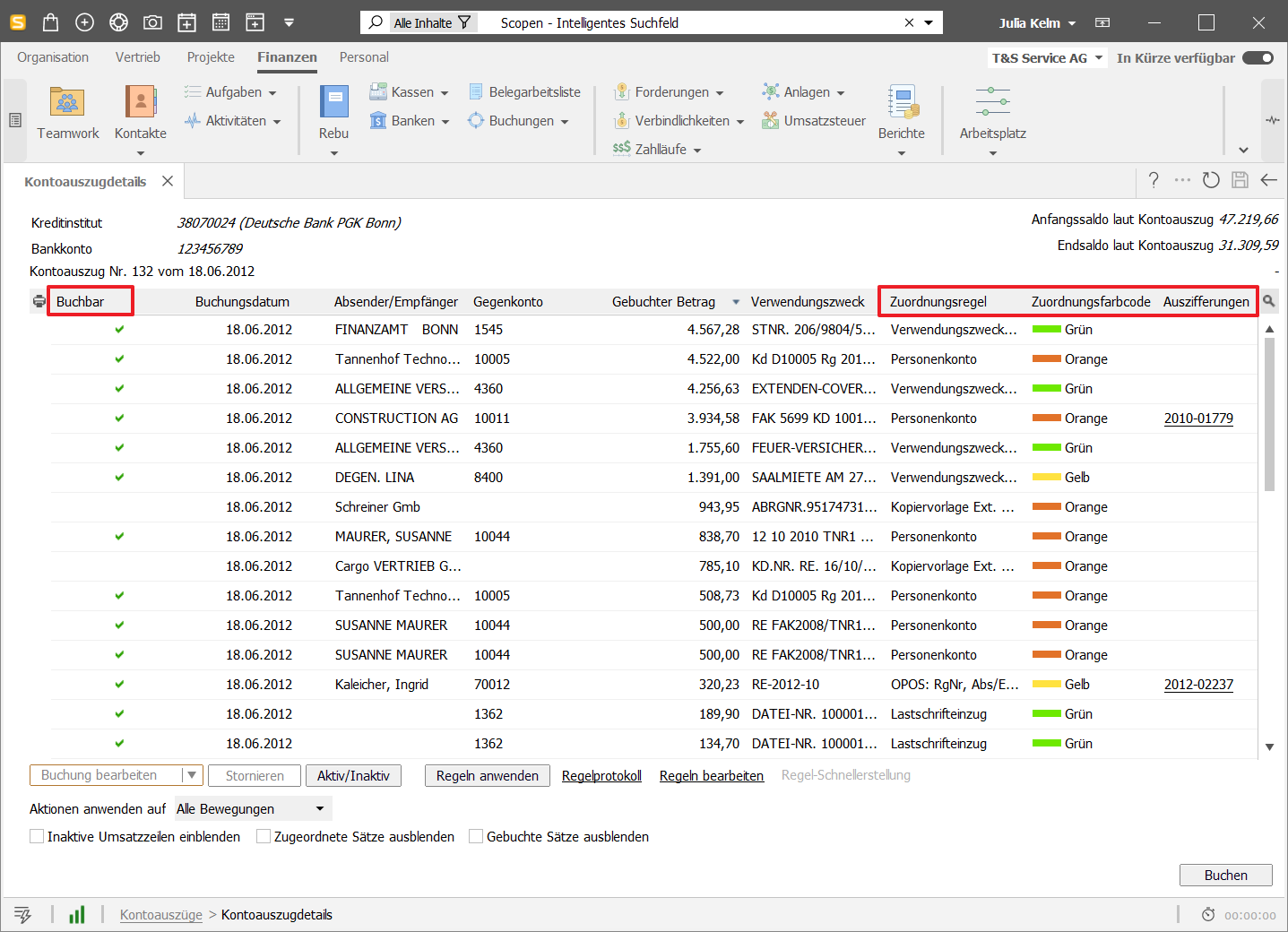Open Auszifferung link 2010-01779
1288x932 pixels.
[1198, 418]
